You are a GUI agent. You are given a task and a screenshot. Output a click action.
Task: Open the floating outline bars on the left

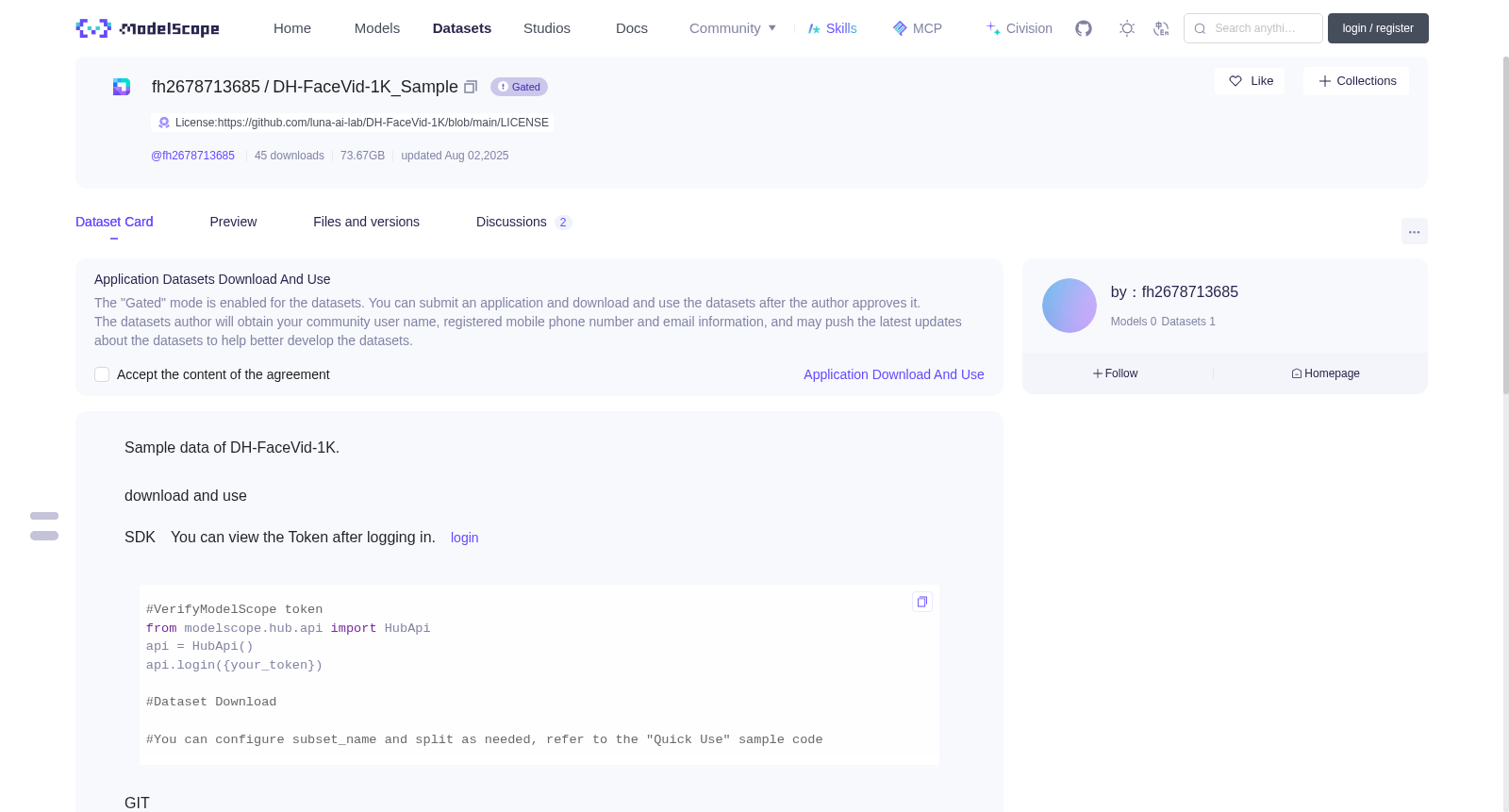44,526
